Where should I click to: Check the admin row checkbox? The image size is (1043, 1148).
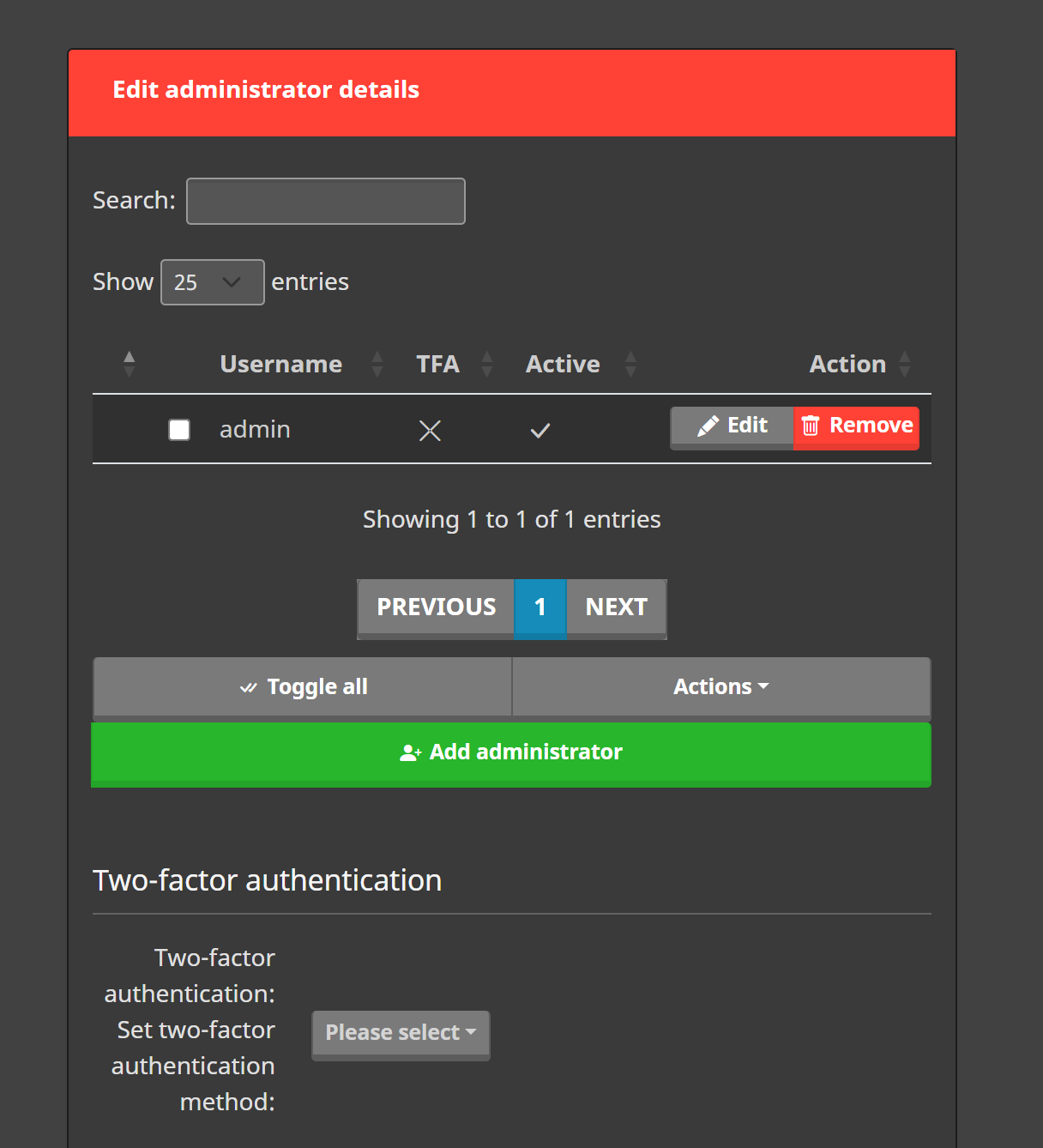179,430
